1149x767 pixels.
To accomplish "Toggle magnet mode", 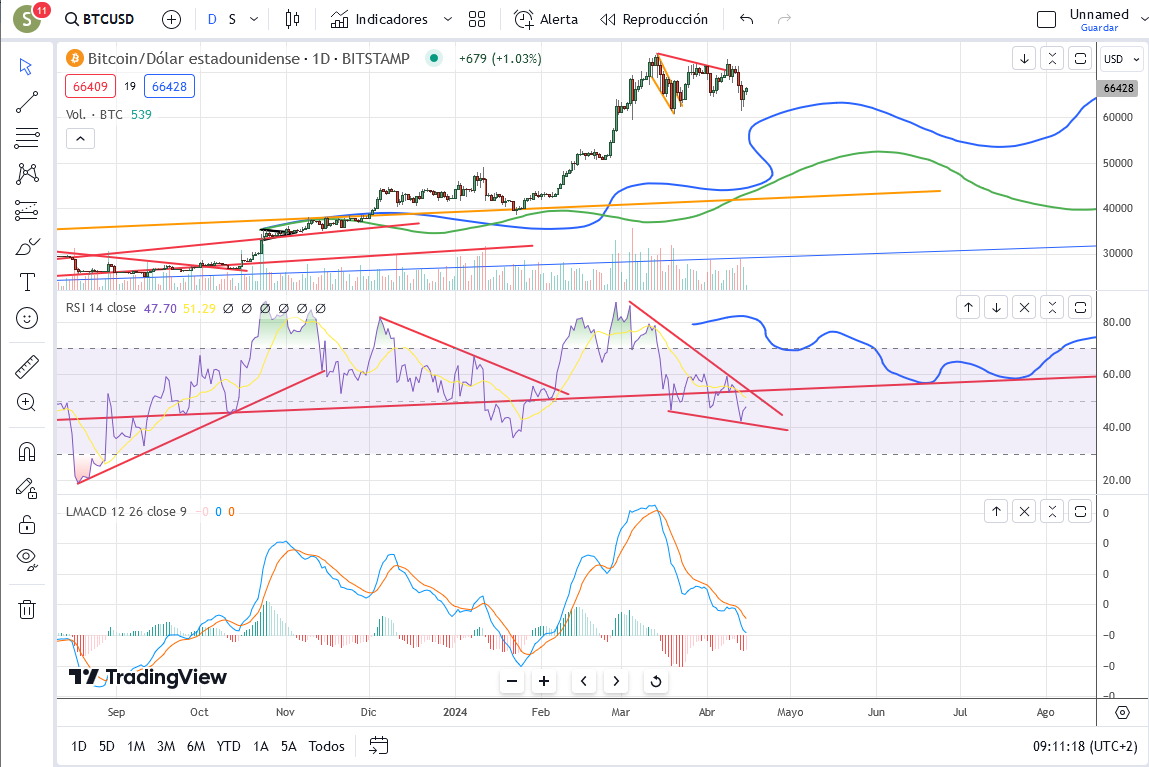I will (26, 452).
